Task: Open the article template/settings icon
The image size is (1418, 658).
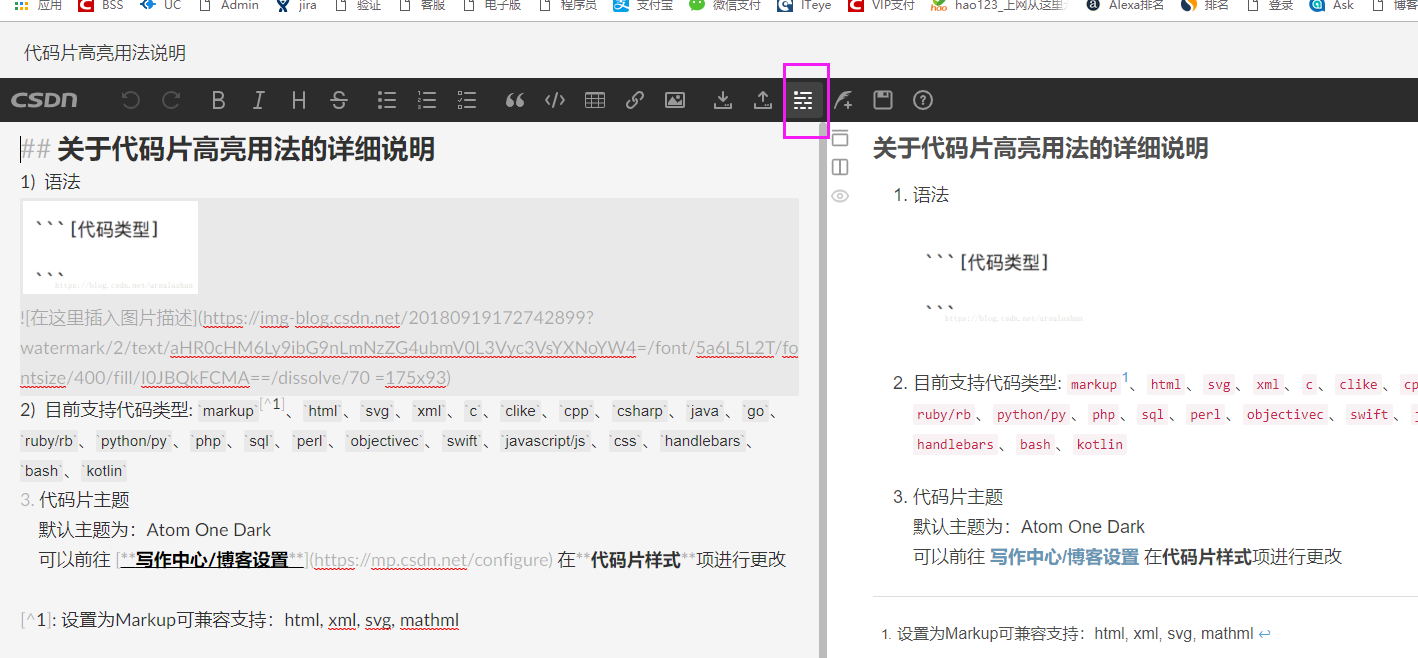Action: click(x=803, y=100)
